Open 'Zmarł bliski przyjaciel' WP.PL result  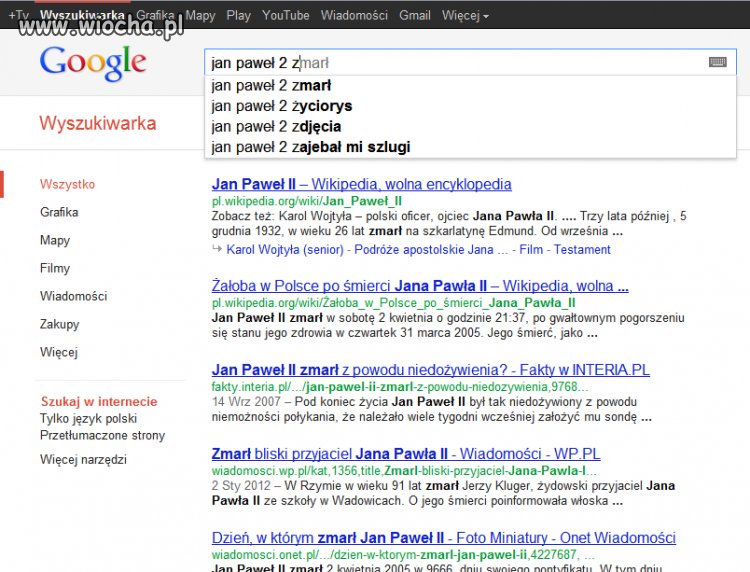tap(406, 453)
